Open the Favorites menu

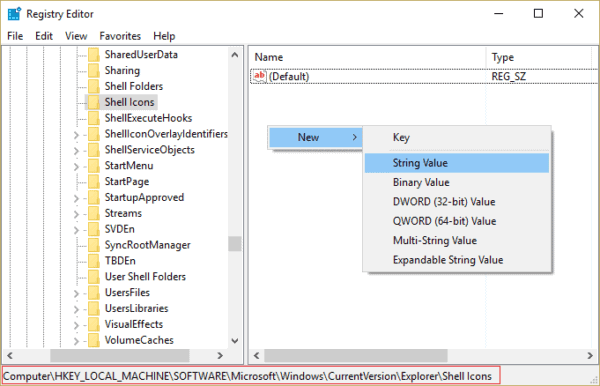[120, 36]
